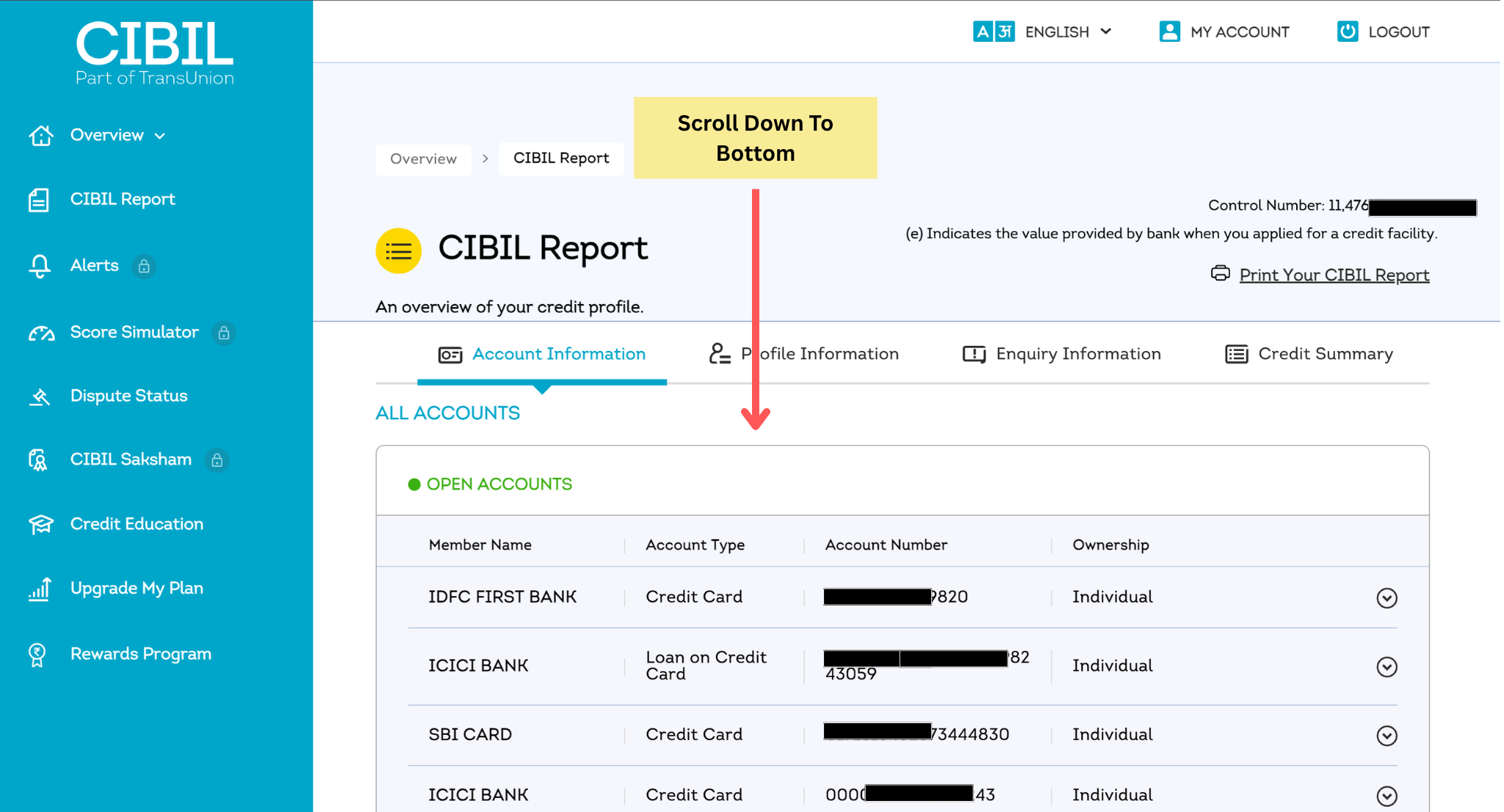Click the CIBIL Report breadcrumb

click(x=561, y=159)
